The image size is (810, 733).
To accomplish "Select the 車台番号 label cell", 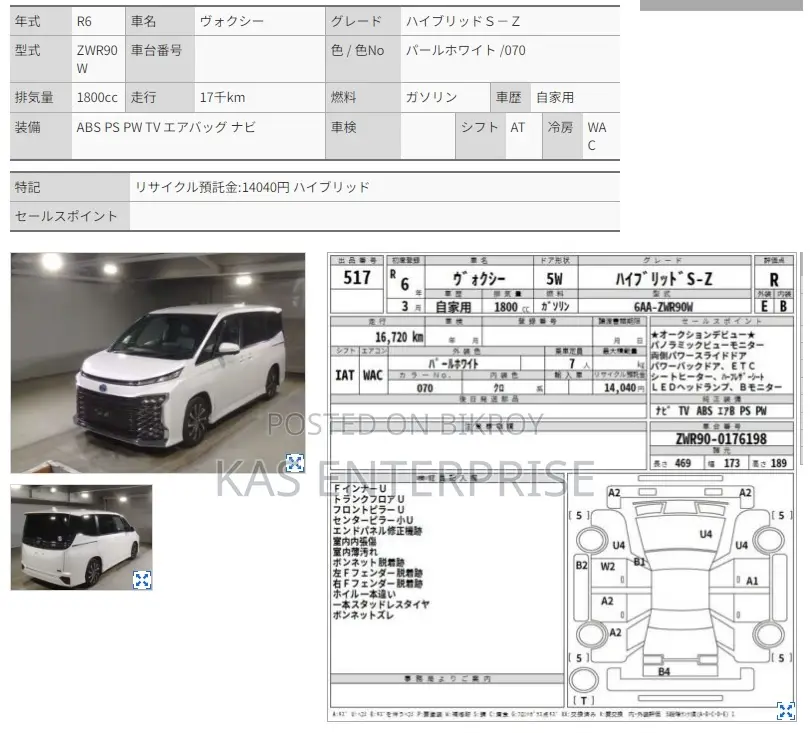I will coord(160,59).
